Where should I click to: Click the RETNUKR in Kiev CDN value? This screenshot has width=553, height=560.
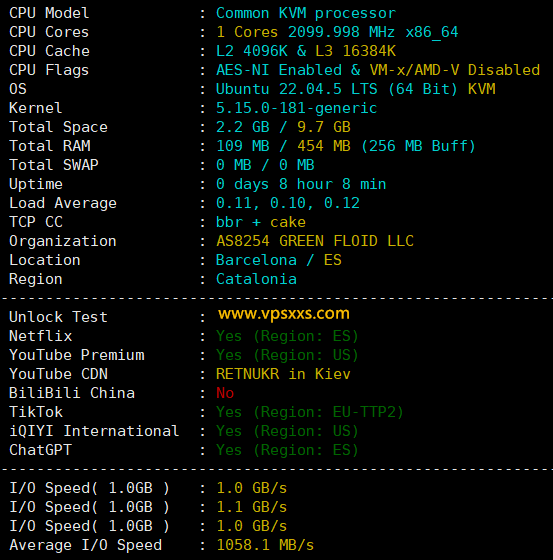[283, 374]
